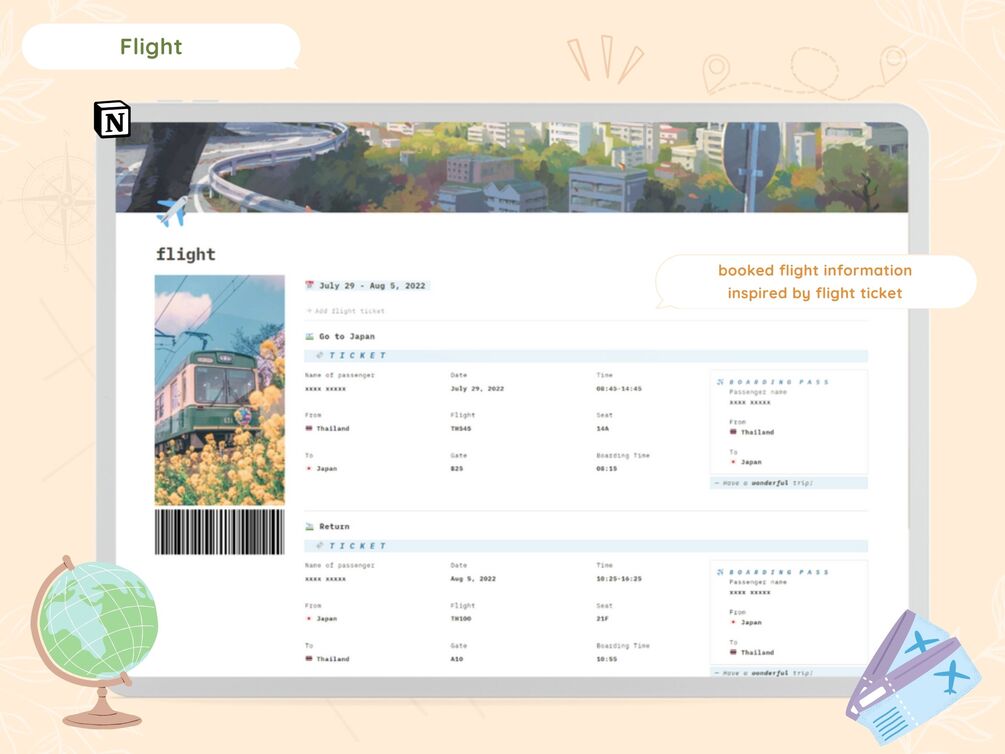Click the 'TICKET' header under Return
Viewport: 1005px width, 754px height.
[358, 546]
